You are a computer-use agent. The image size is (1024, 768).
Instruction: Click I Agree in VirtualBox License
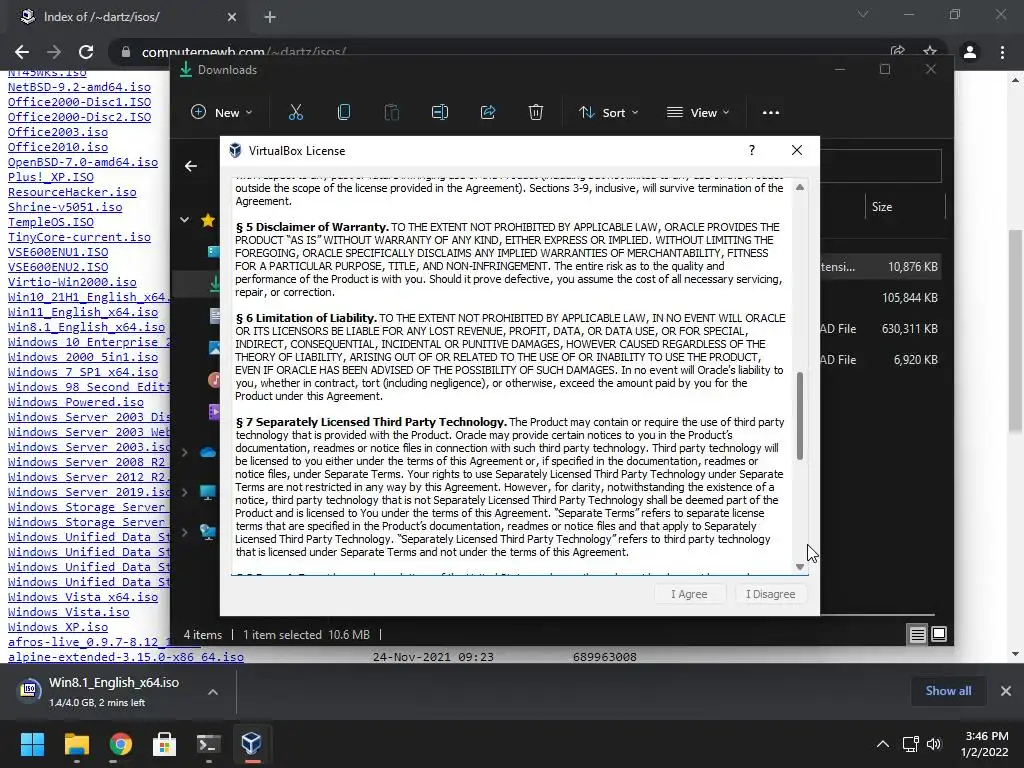click(690, 594)
